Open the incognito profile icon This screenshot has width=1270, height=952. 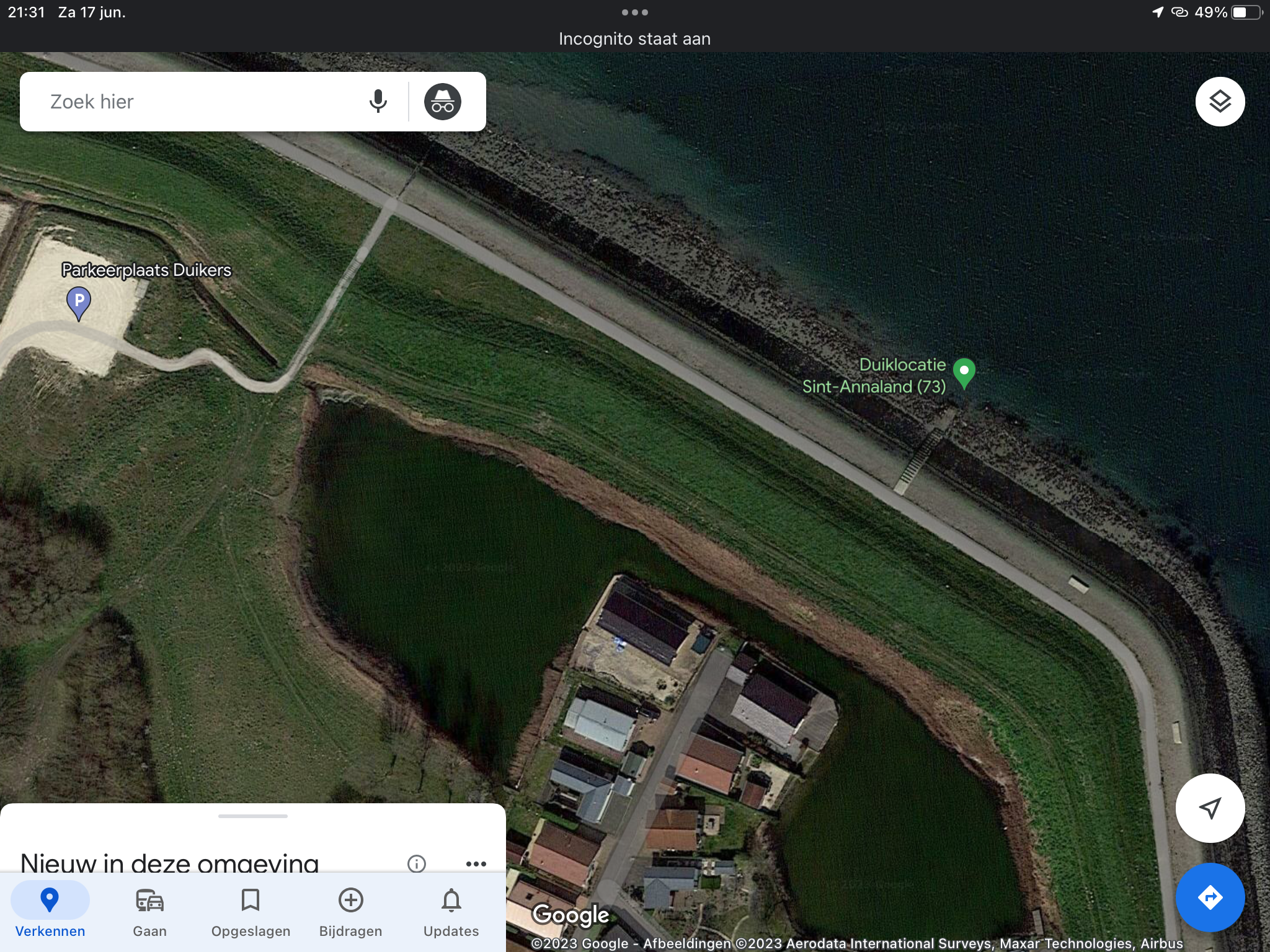coord(442,102)
